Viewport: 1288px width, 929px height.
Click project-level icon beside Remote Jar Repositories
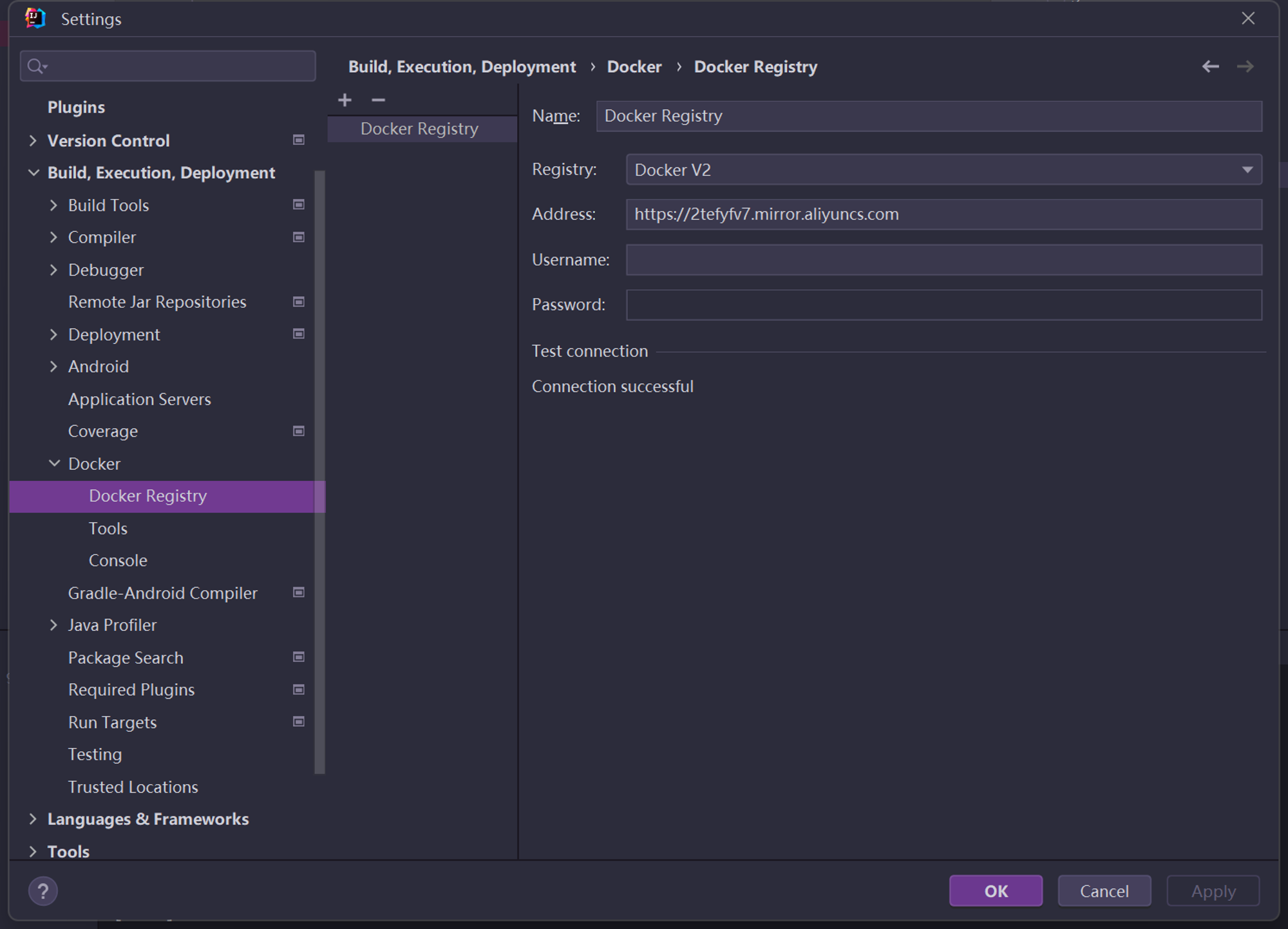tap(298, 301)
